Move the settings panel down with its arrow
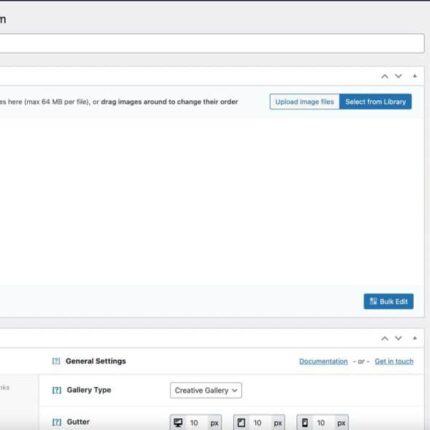 point(398,338)
